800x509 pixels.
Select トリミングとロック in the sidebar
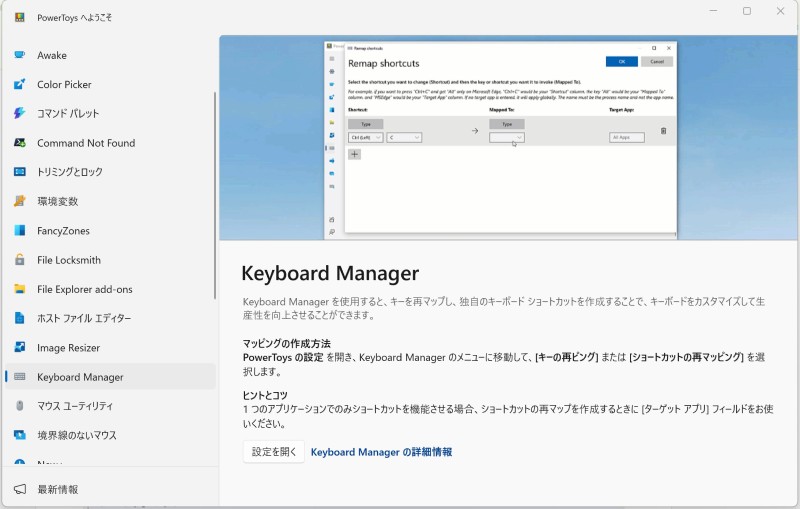110,172
